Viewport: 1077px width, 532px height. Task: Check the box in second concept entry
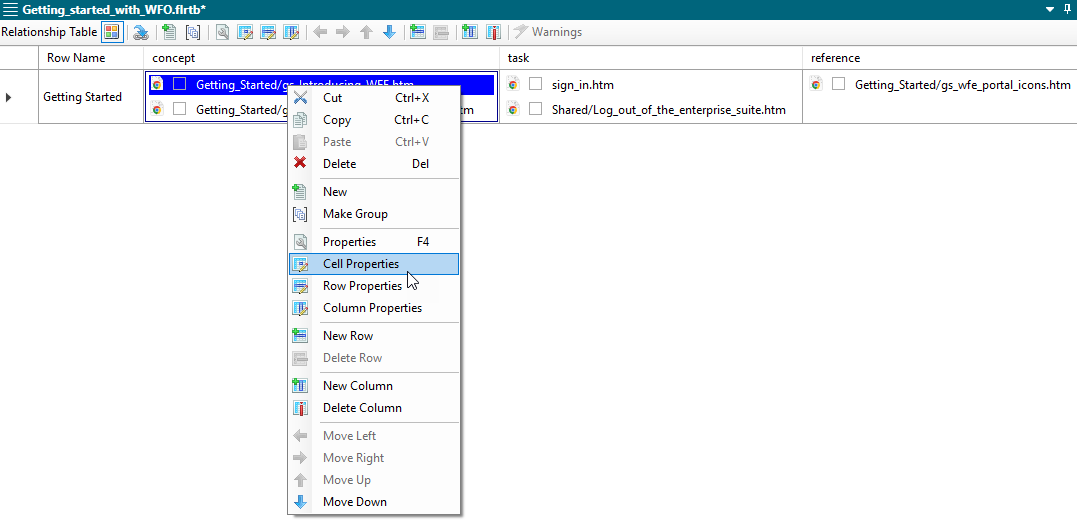179,109
